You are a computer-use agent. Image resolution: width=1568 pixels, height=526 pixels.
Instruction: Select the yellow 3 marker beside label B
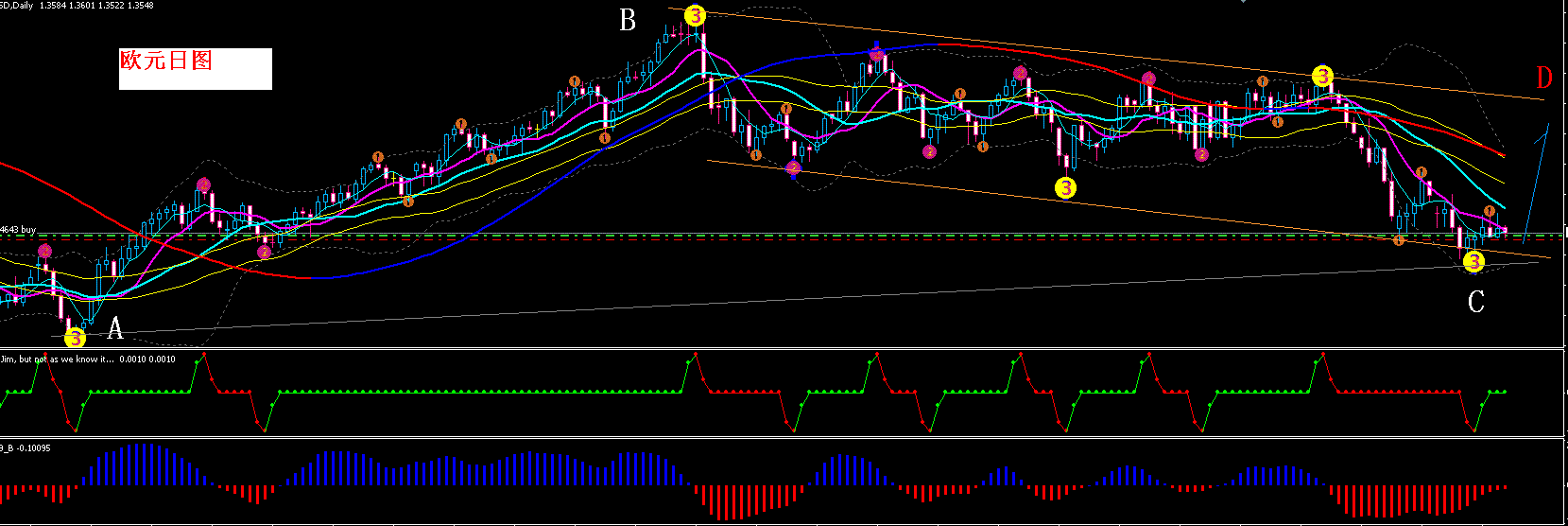(695, 15)
